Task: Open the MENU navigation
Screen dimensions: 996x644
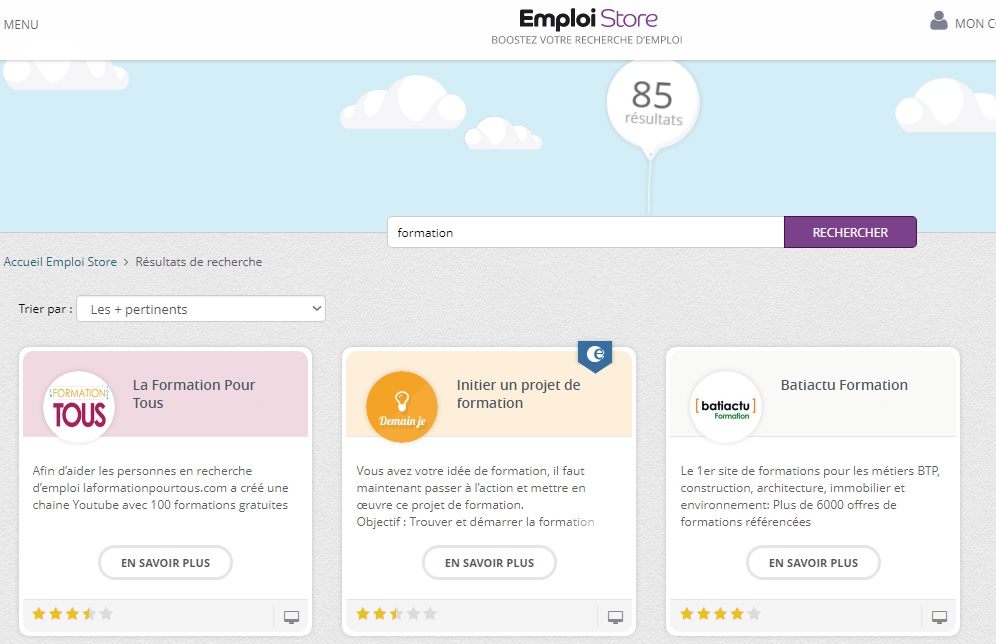Action: [21, 25]
